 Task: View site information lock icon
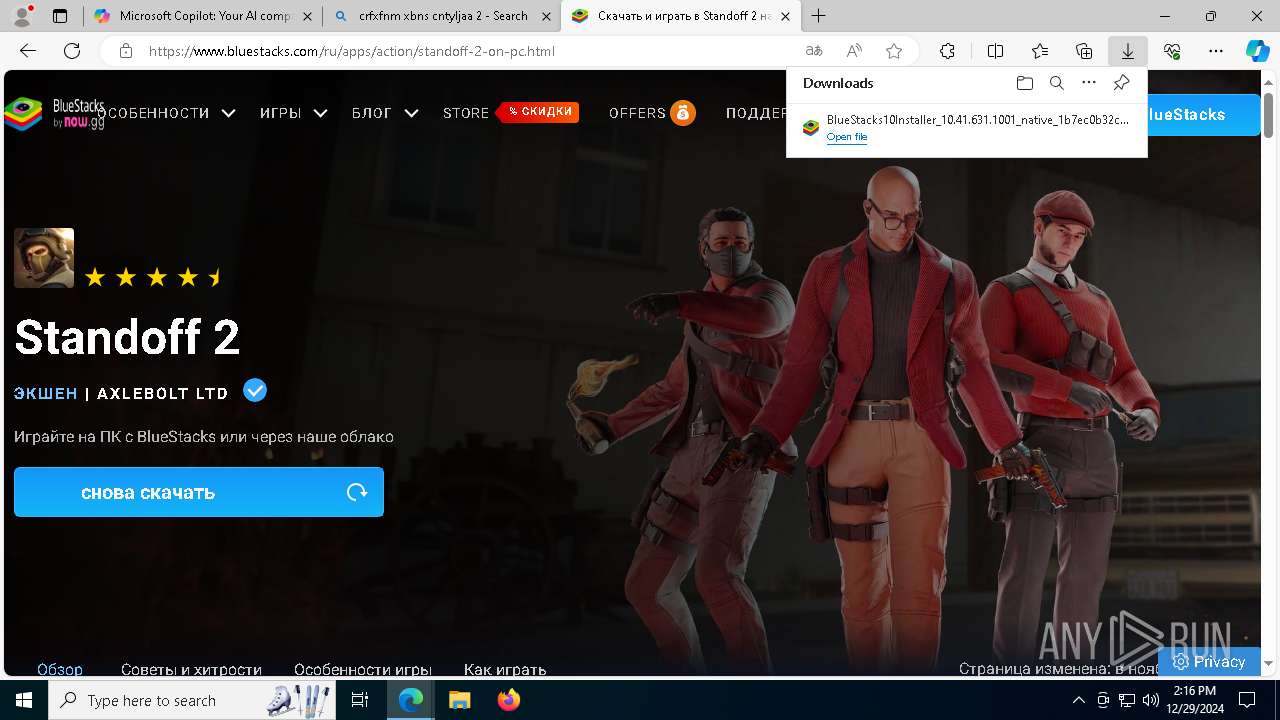pyautogui.click(x=125, y=51)
